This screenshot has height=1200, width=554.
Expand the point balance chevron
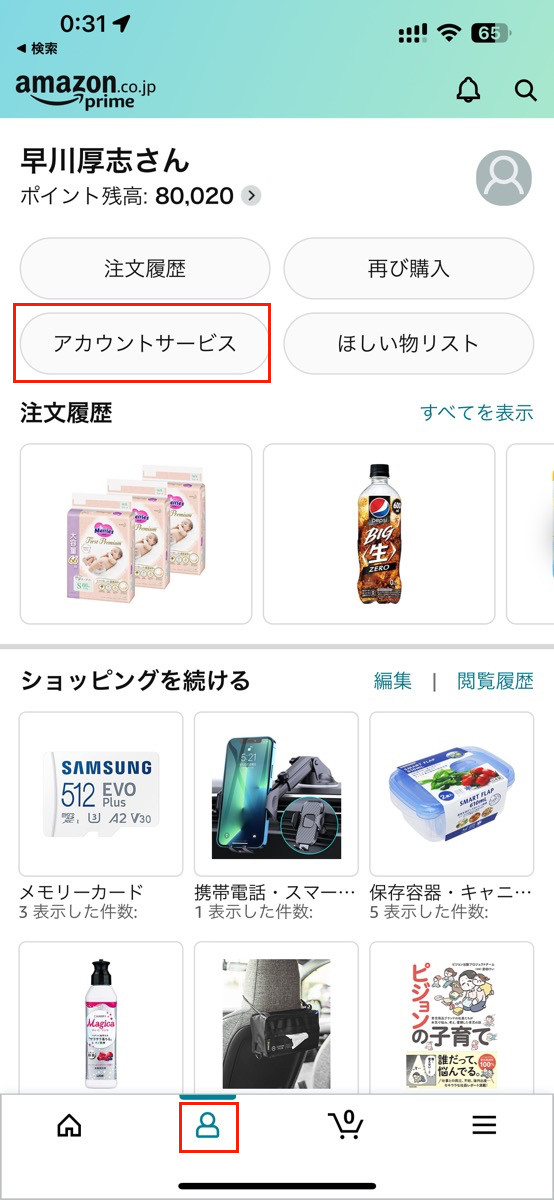point(252,195)
